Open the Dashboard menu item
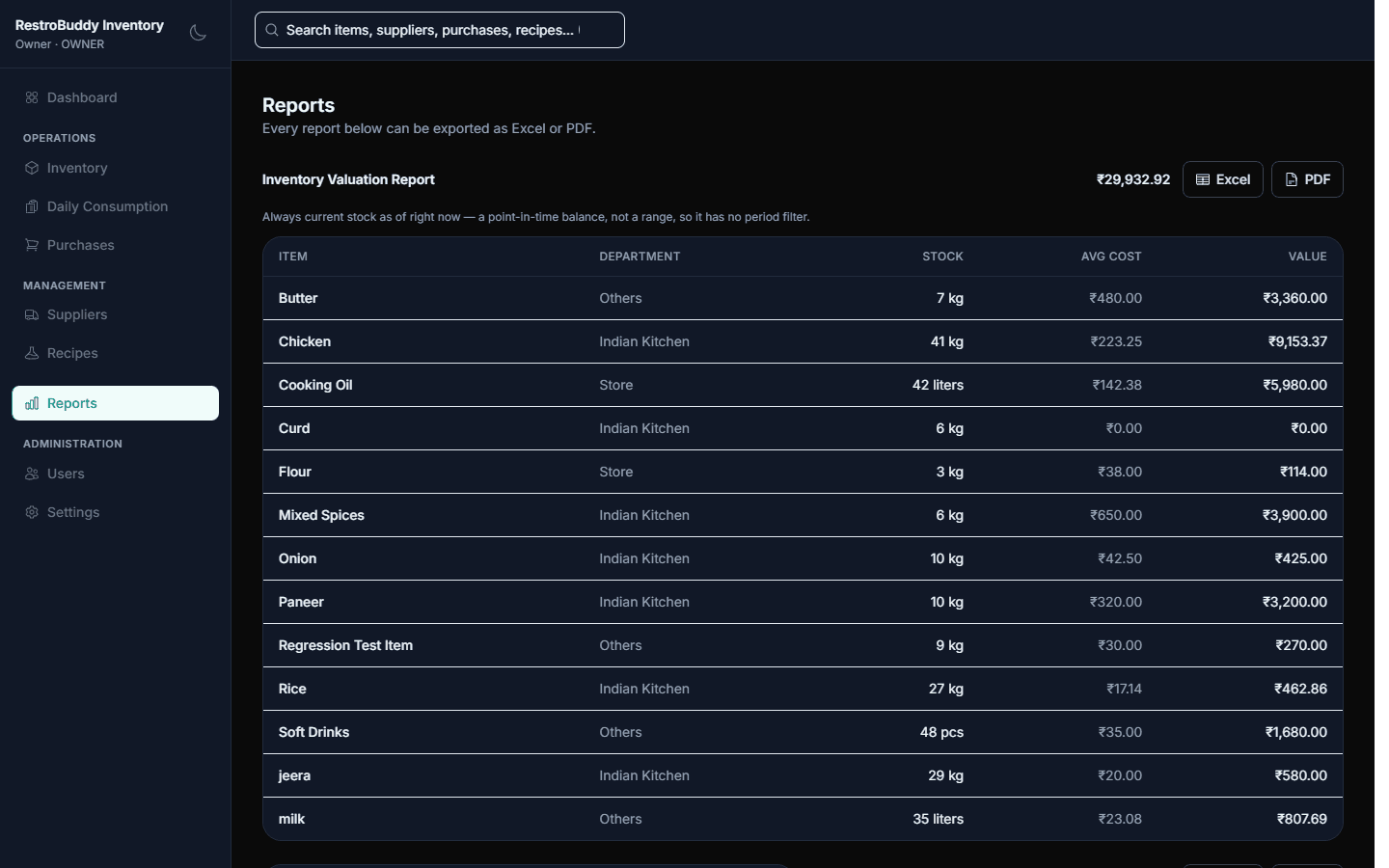 pos(115,97)
